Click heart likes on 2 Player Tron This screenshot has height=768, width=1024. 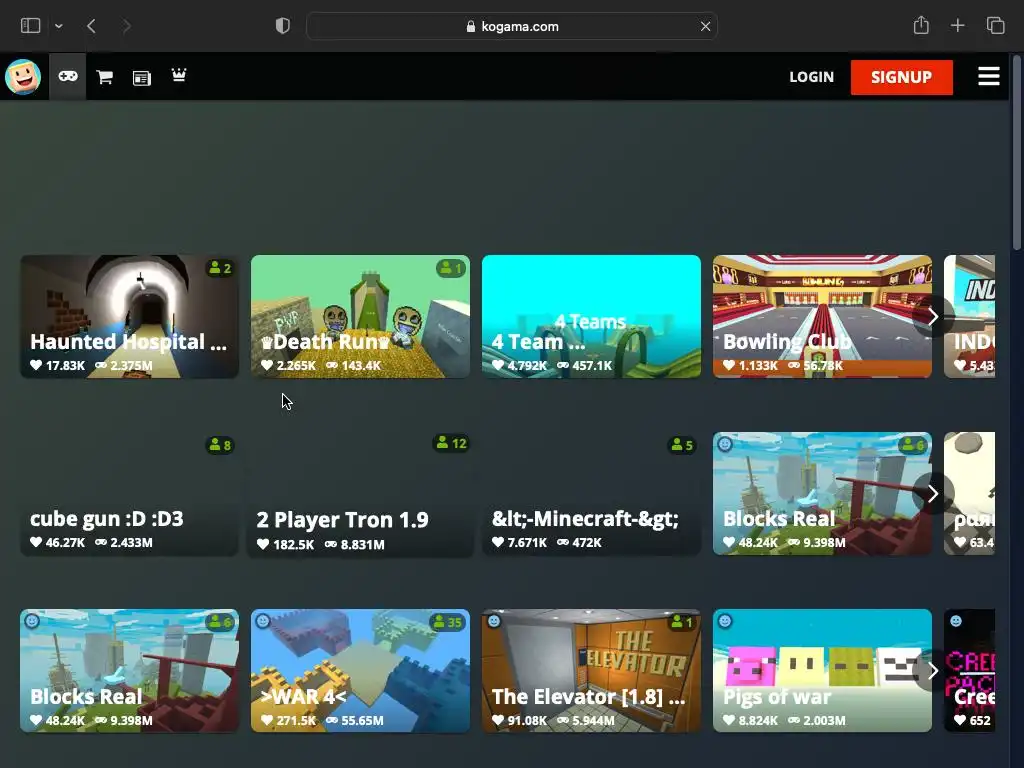click(285, 545)
